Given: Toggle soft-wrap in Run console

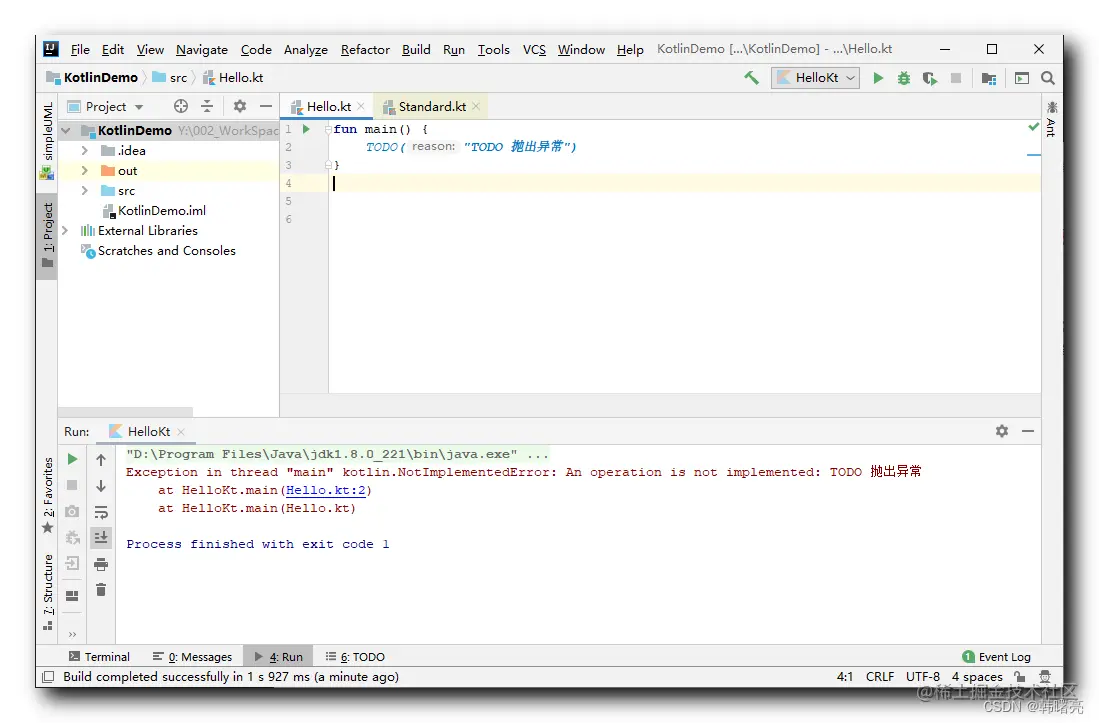Looking at the screenshot, I should point(101,512).
